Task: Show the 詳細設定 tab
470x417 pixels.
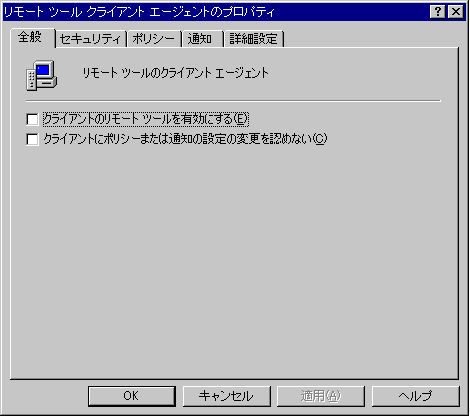Action: (x=254, y=39)
